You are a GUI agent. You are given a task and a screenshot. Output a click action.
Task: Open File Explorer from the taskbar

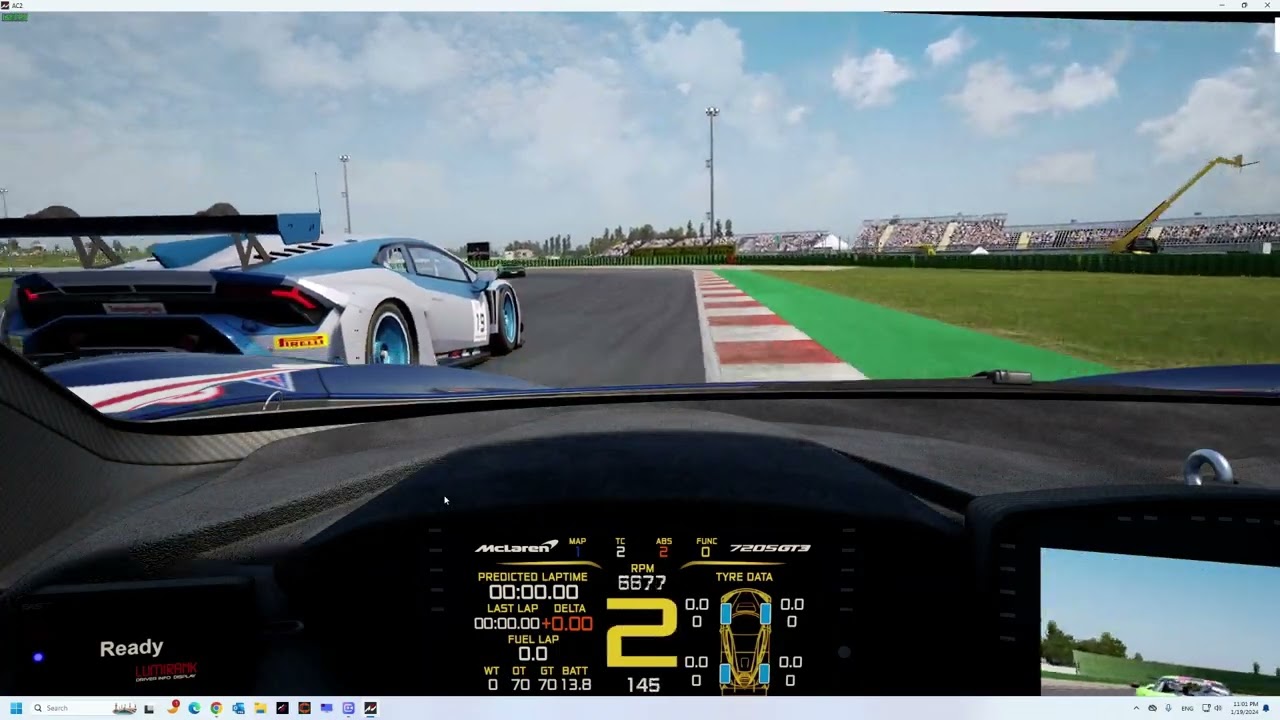[260, 708]
